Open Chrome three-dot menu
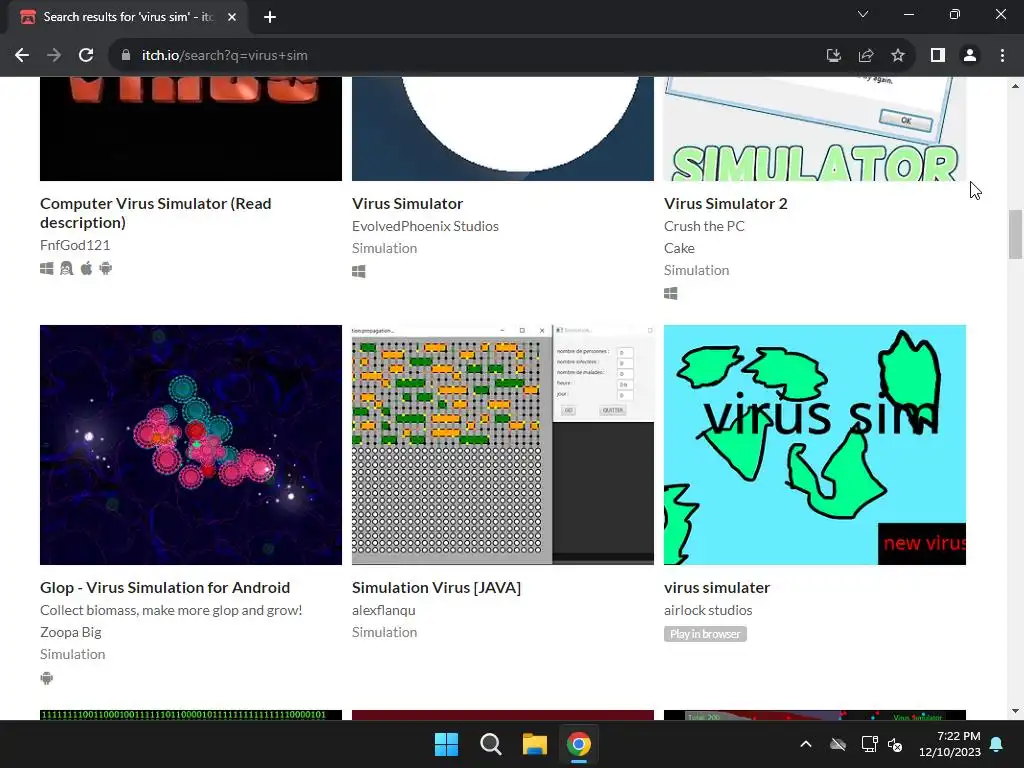1024x768 pixels. pyautogui.click(x=1002, y=56)
